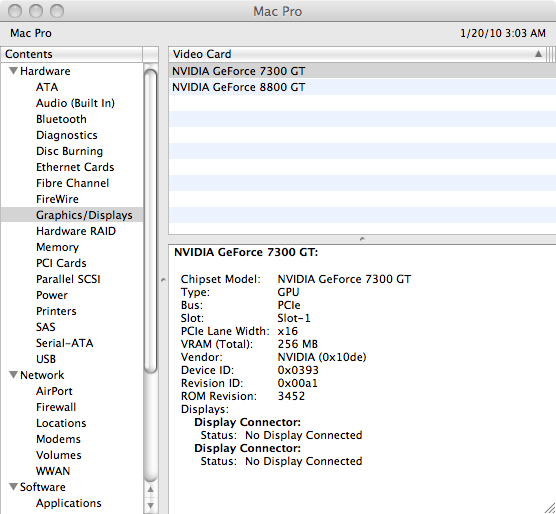This screenshot has height=514, width=556.
Task: Select NVIDIA GeForce 7300 GT row
Action: coord(362,71)
